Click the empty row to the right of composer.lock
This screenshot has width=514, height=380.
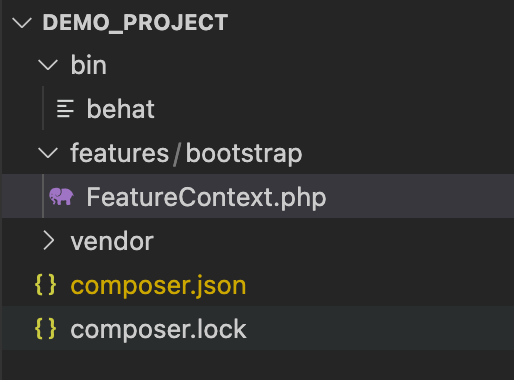[380, 329]
